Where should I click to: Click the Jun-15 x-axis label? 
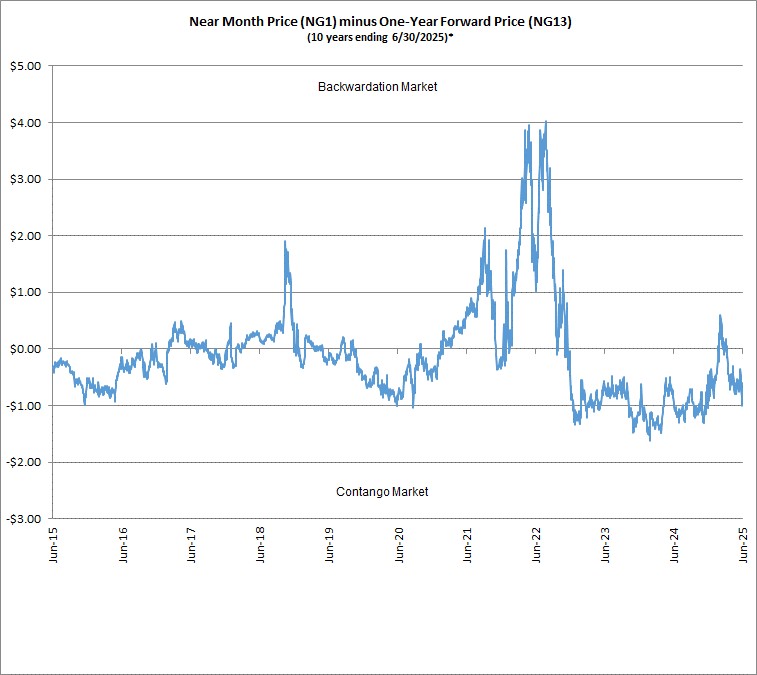coord(53,545)
